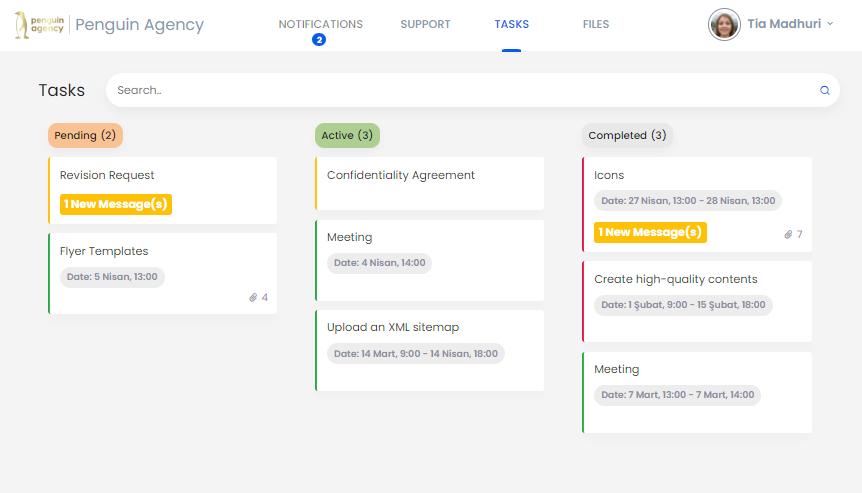The width and height of the screenshot is (862, 493).
Task: Expand the user menu chevron
Action: click(x=830, y=24)
